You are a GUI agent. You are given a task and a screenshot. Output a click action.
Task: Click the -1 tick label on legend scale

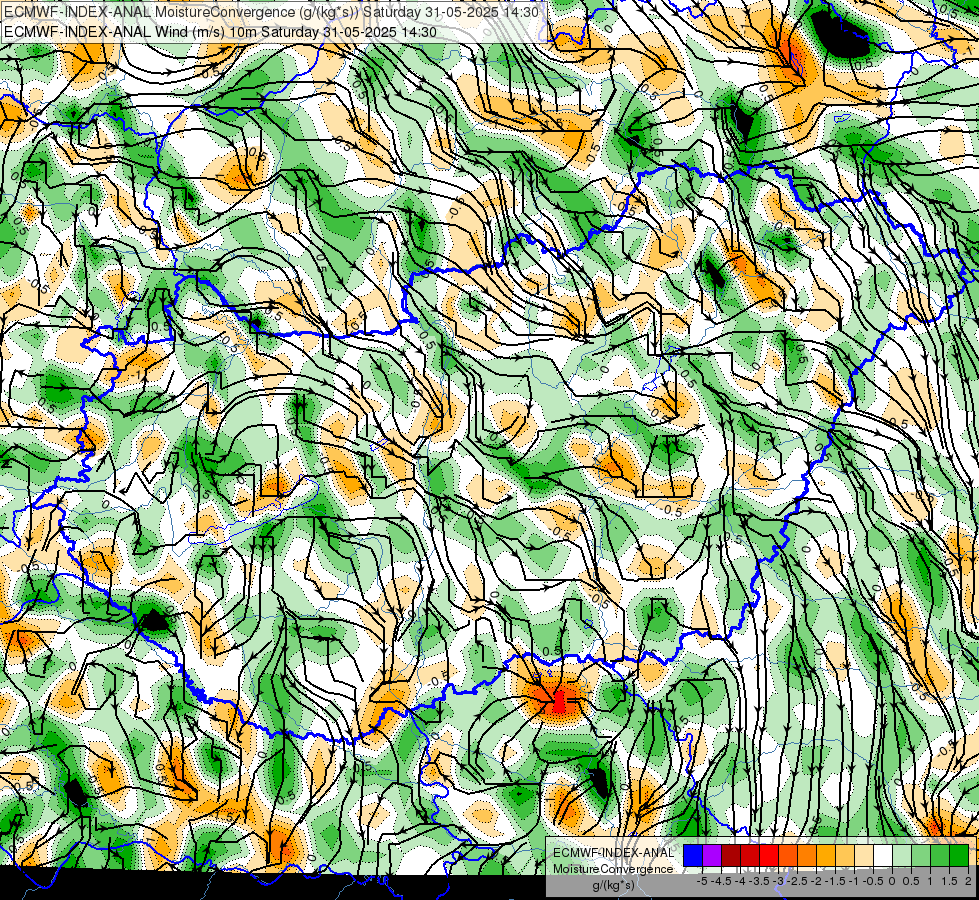click(x=854, y=881)
